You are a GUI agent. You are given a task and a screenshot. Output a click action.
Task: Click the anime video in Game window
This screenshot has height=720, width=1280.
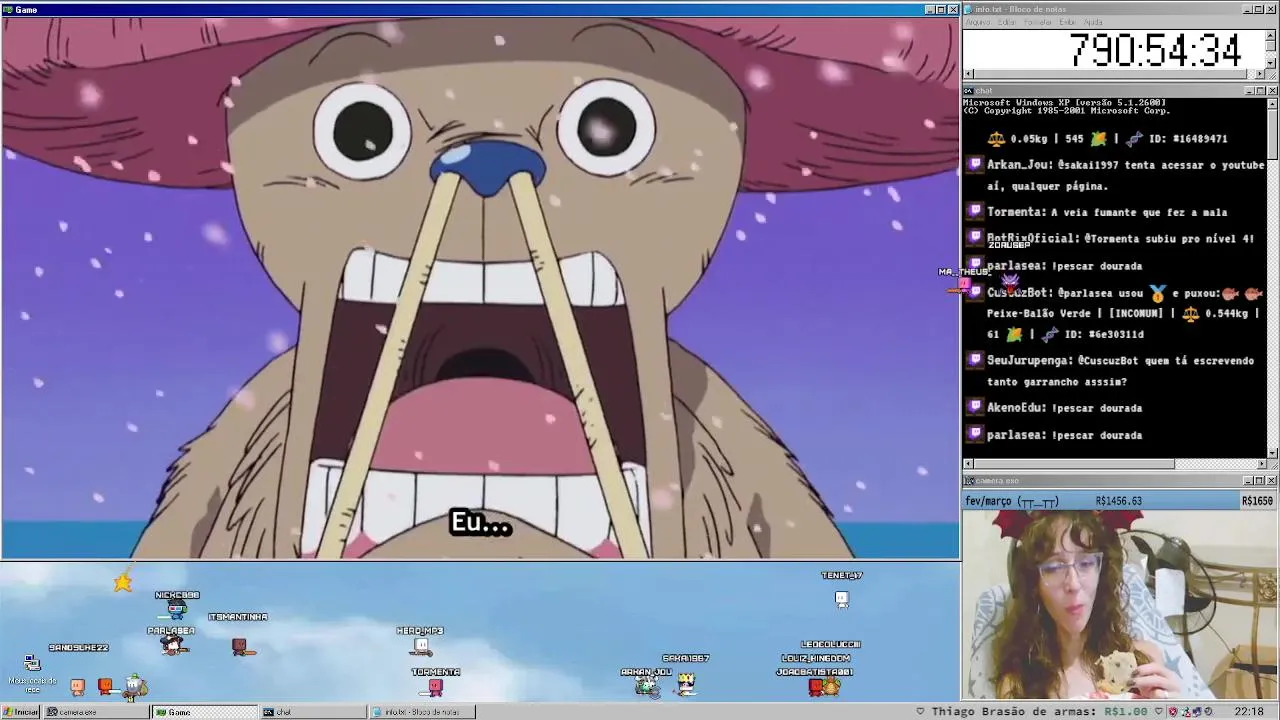pos(480,288)
